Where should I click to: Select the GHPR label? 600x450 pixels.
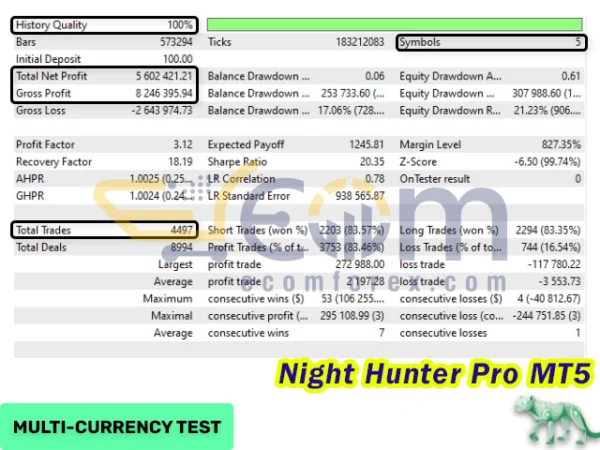click(x=30, y=196)
